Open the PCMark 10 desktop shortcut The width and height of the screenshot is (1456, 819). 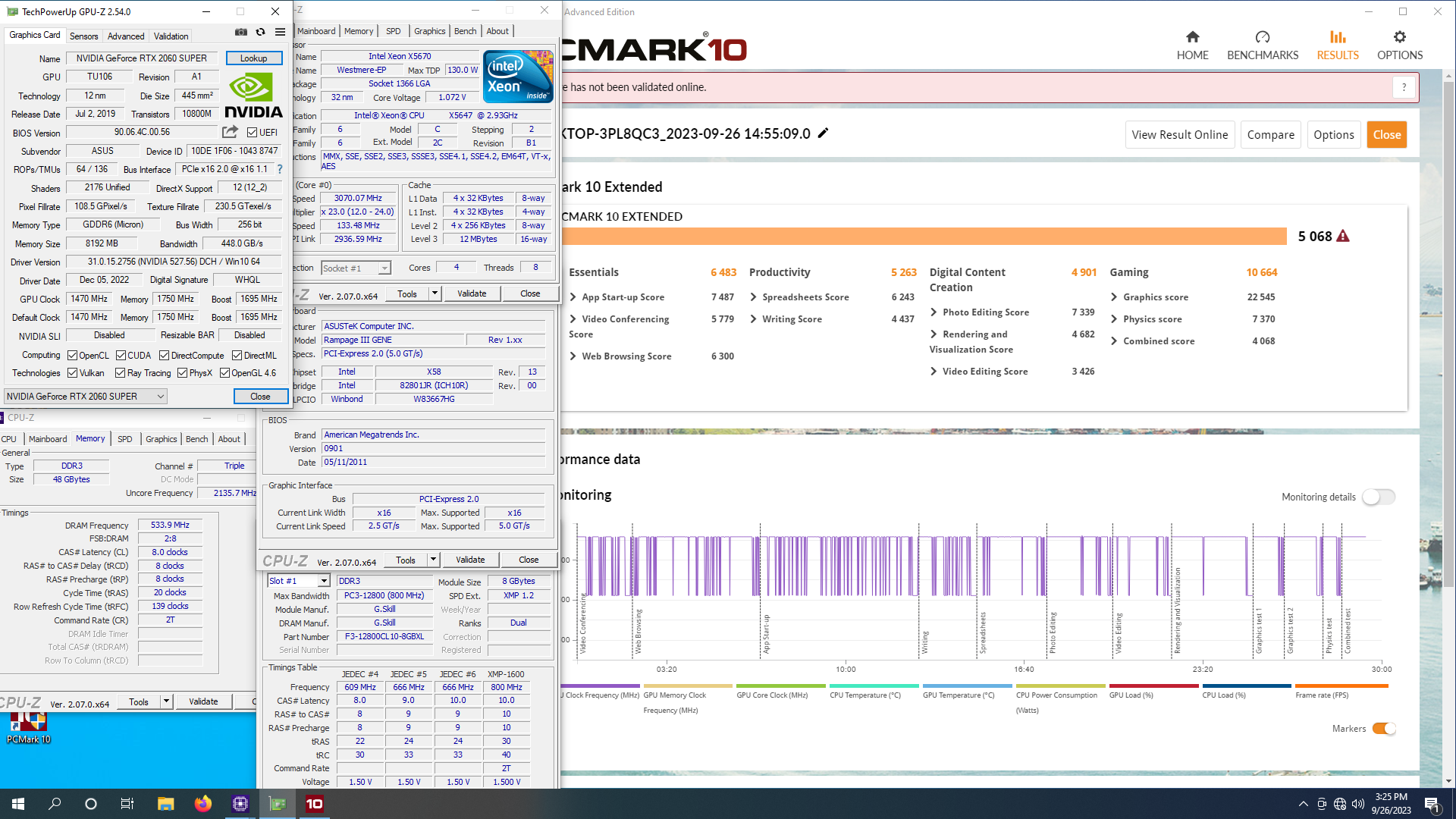[28, 728]
